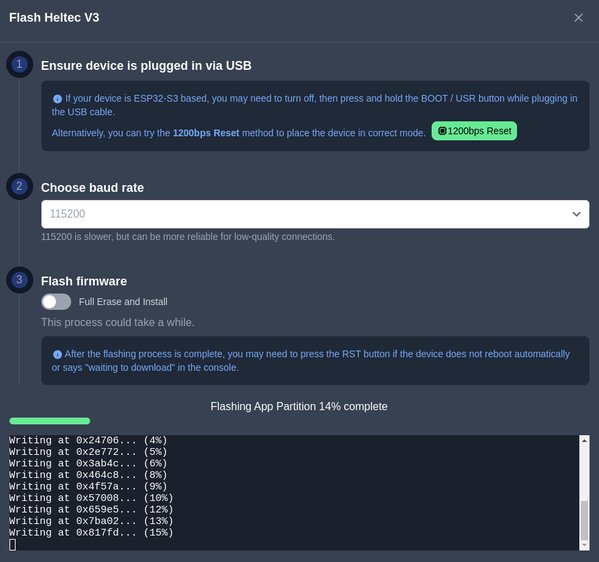Click the info icon beside ESP32-S3 note
The width and height of the screenshot is (599, 562).
point(57,99)
